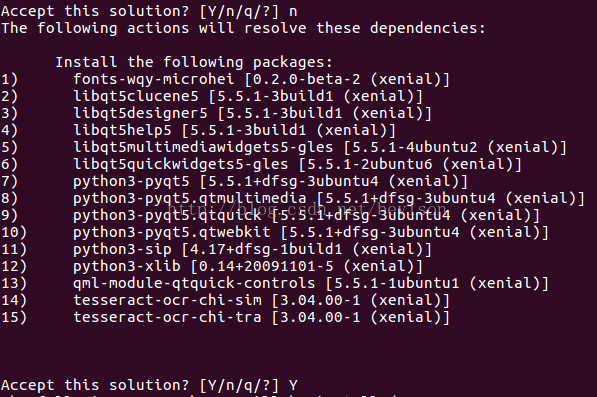The width and height of the screenshot is (597, 397).
Task: Click libqt5multimediawidgets5-gles package name
Action: click(203, 147)
